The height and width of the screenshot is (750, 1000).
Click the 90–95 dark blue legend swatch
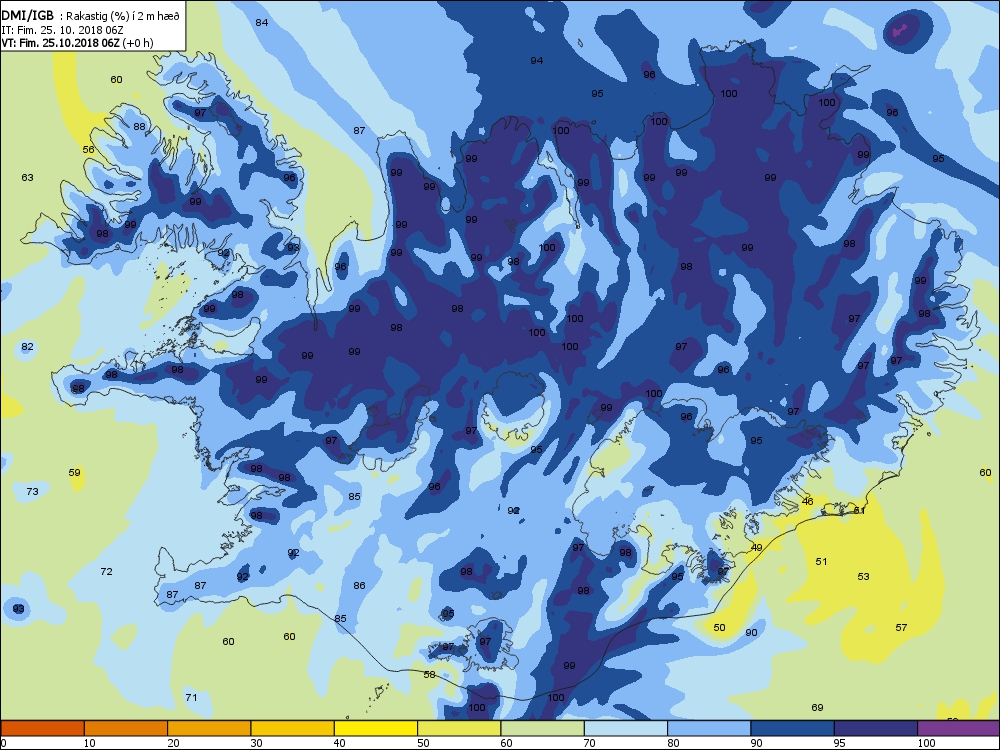point(793,728)
